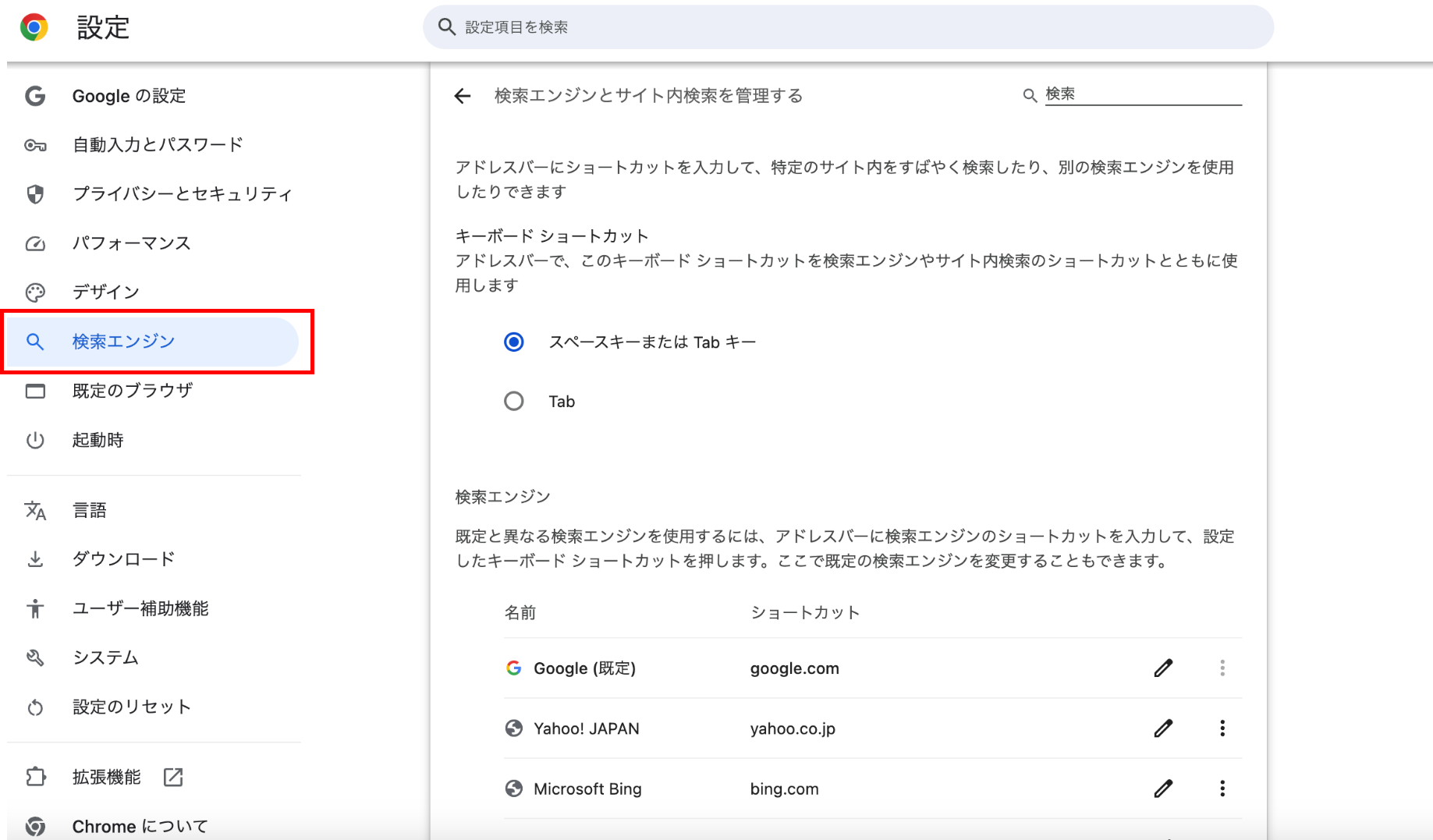This screenshot has width=1433, height=840.
Task: Click the 名前 column header
Action: [x=520, y=613]
